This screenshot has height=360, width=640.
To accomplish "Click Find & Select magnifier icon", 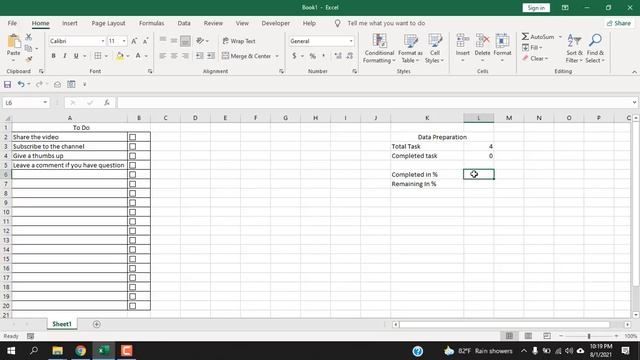I will pos(595,41).
